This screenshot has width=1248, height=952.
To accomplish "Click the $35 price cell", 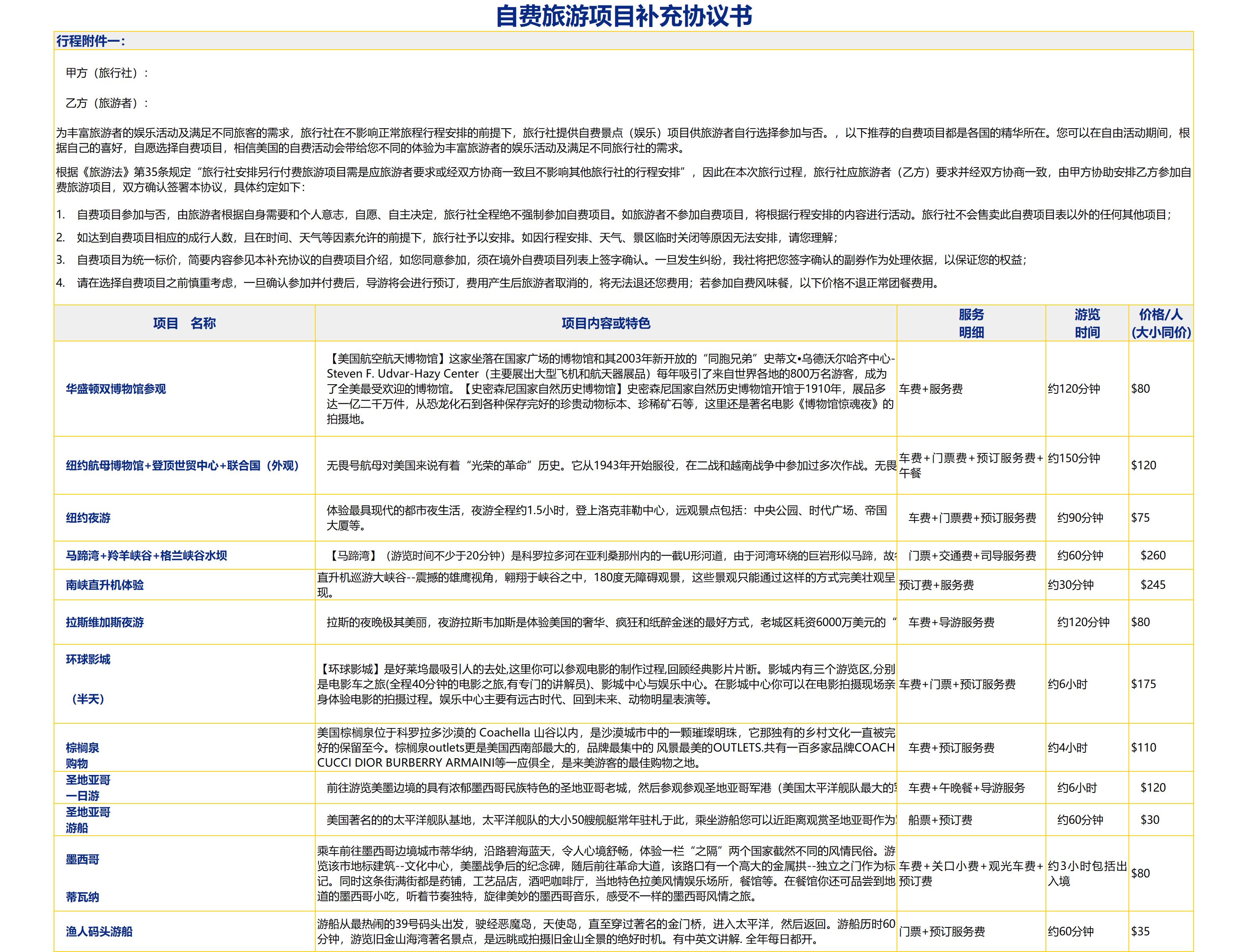I will pyautogui.click(x=1161, y=931).
